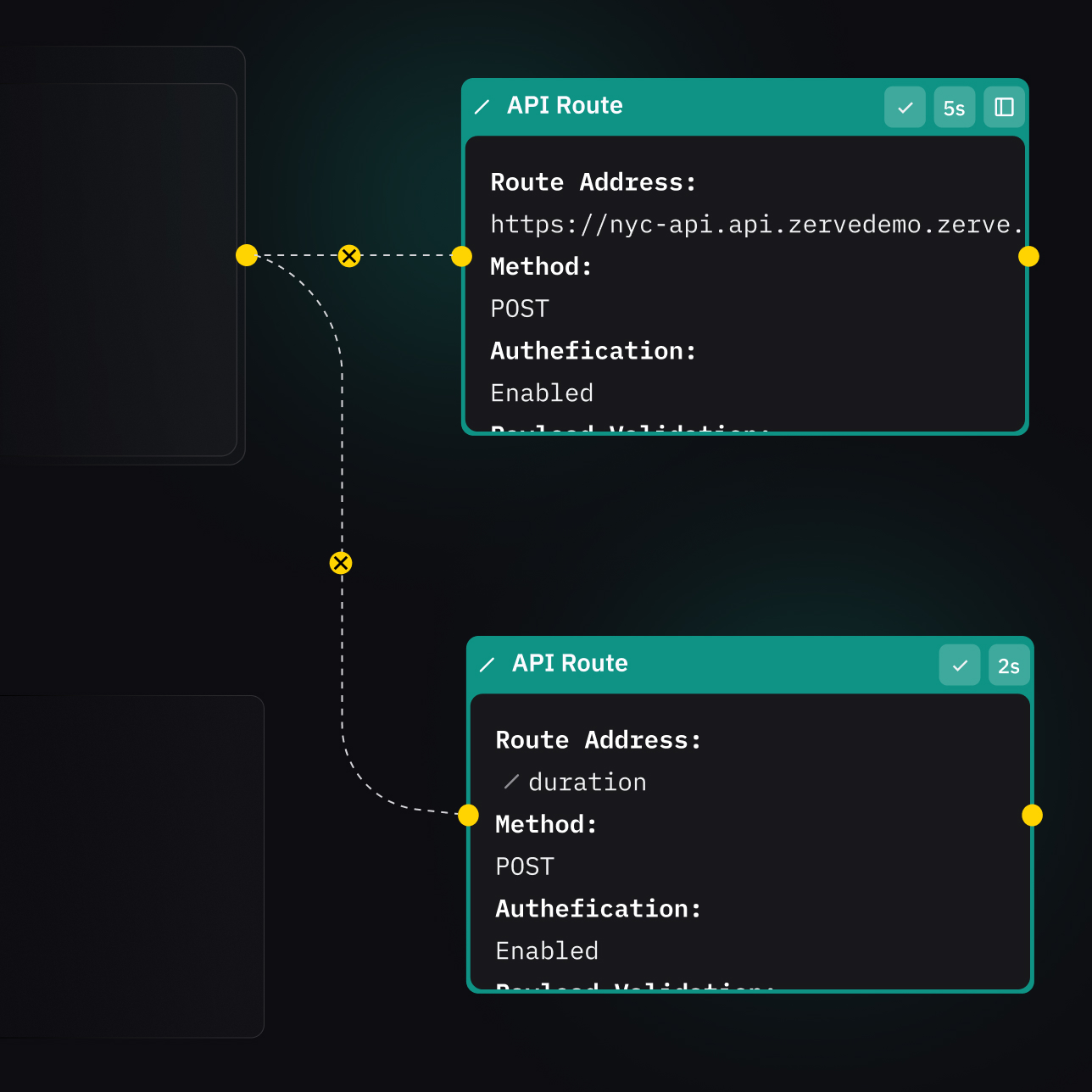Screen dimensions: 1092x1092
Task: Select the top block's "API Route" title
Action: click(x=565, y=105)
